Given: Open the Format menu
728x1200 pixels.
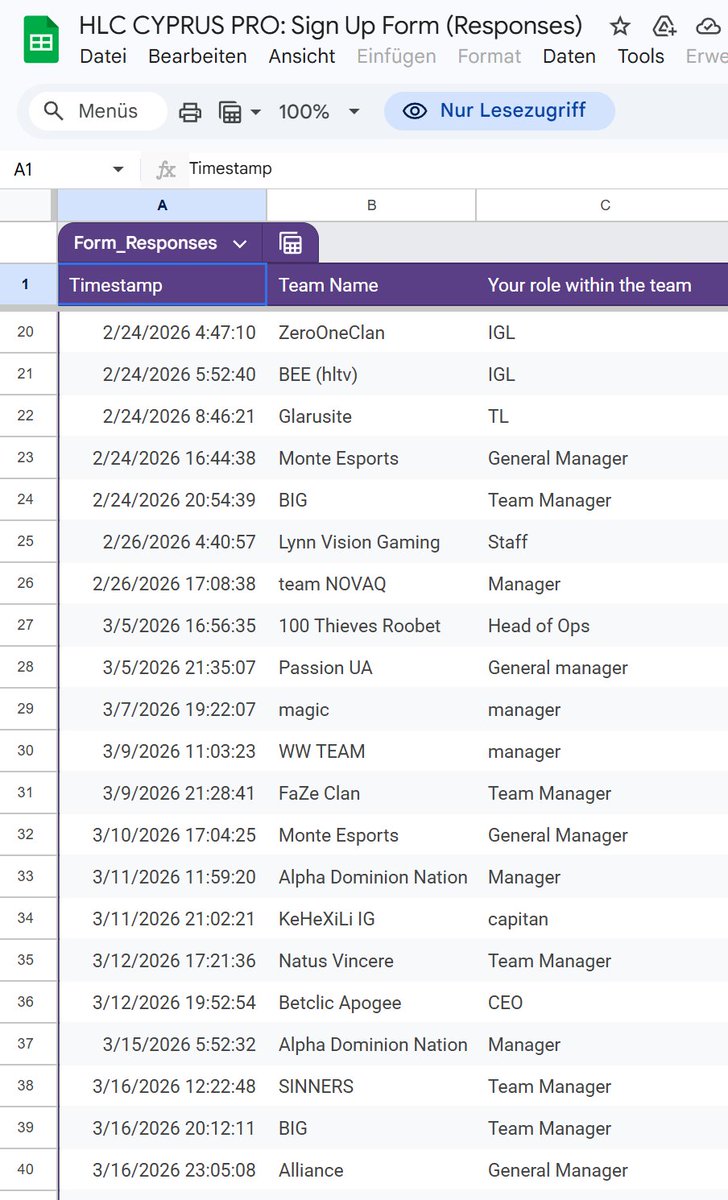Looking at the screenshot, I should coord(489,56).
